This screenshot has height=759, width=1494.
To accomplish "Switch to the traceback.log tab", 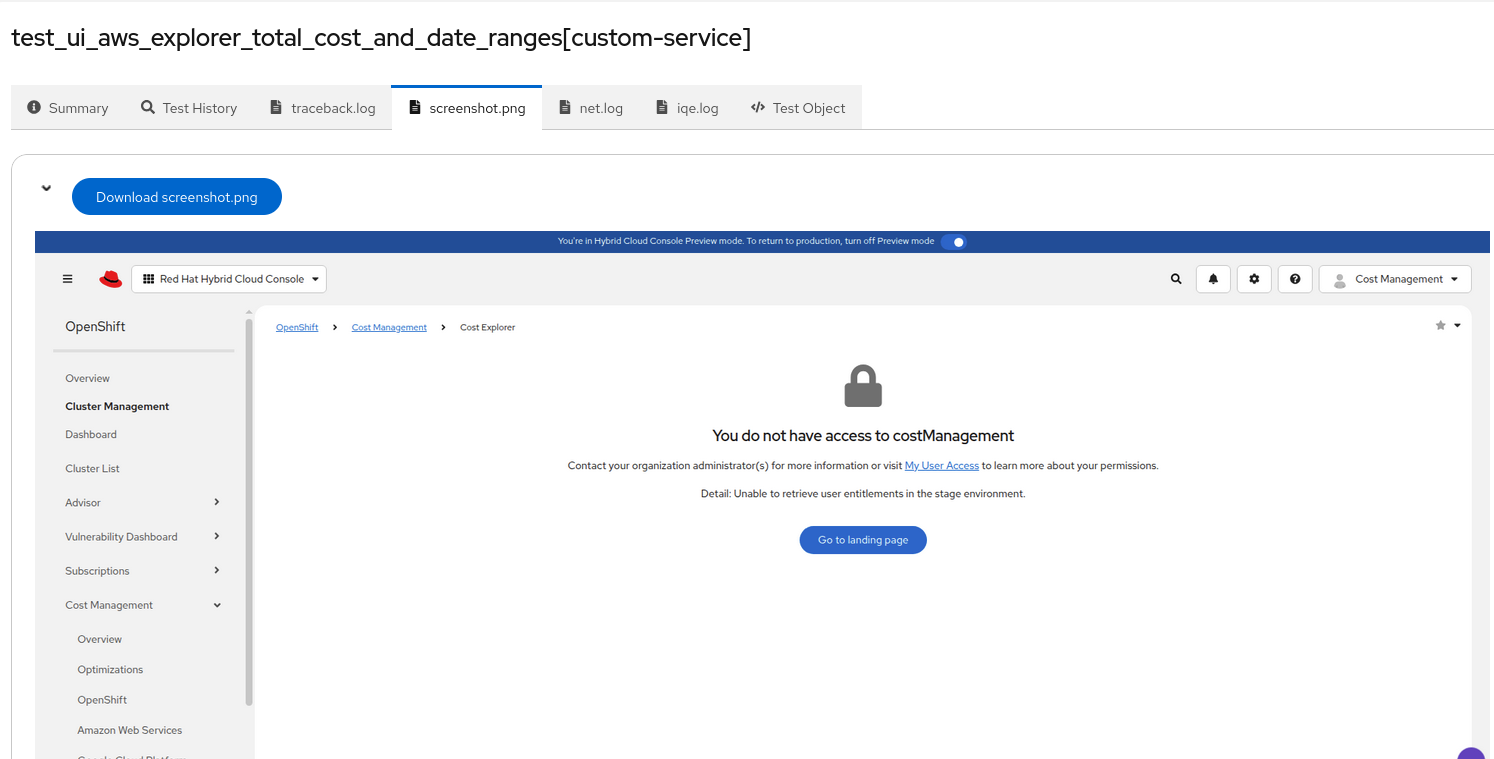I will [x=323, y=108].
